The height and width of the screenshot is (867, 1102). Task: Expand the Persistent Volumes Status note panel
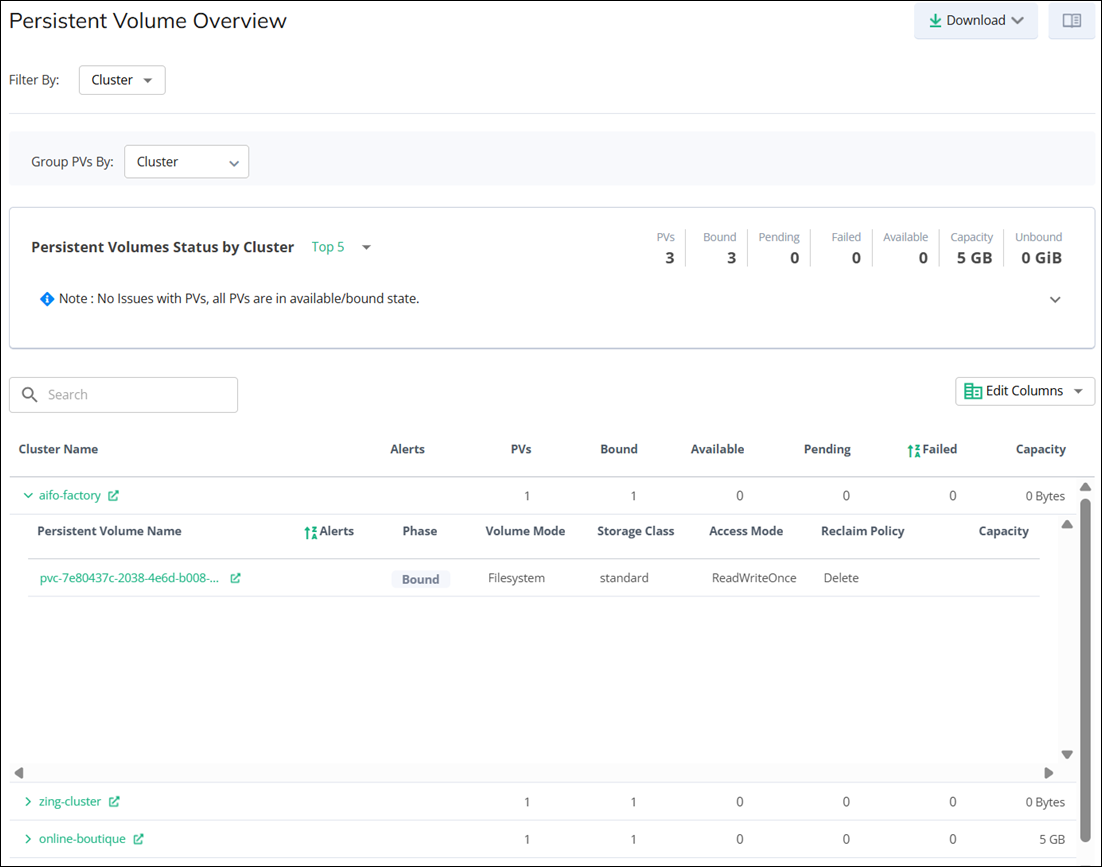click(x=1055, y=300)
